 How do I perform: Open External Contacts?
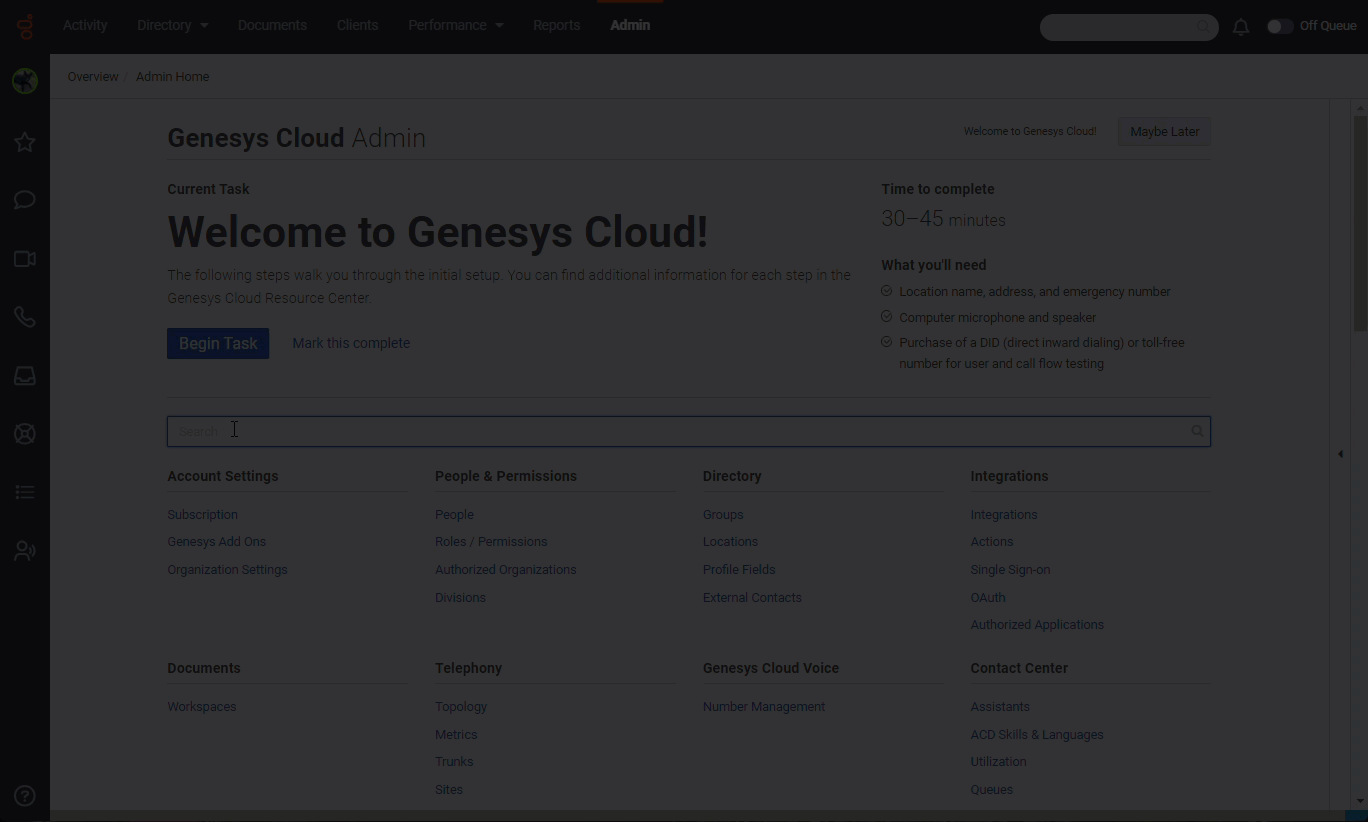[752, 598]
